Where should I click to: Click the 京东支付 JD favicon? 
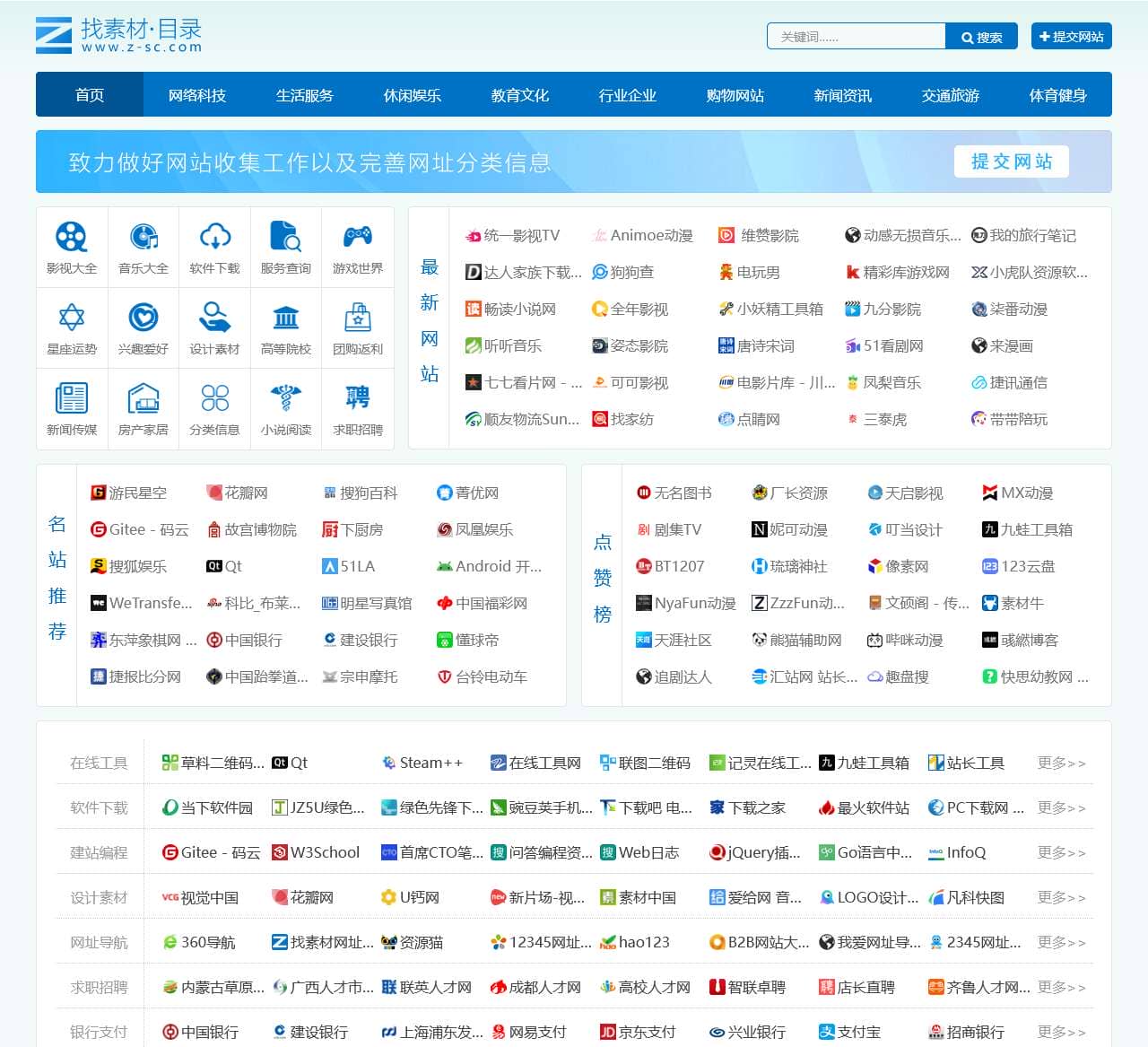608,1032
